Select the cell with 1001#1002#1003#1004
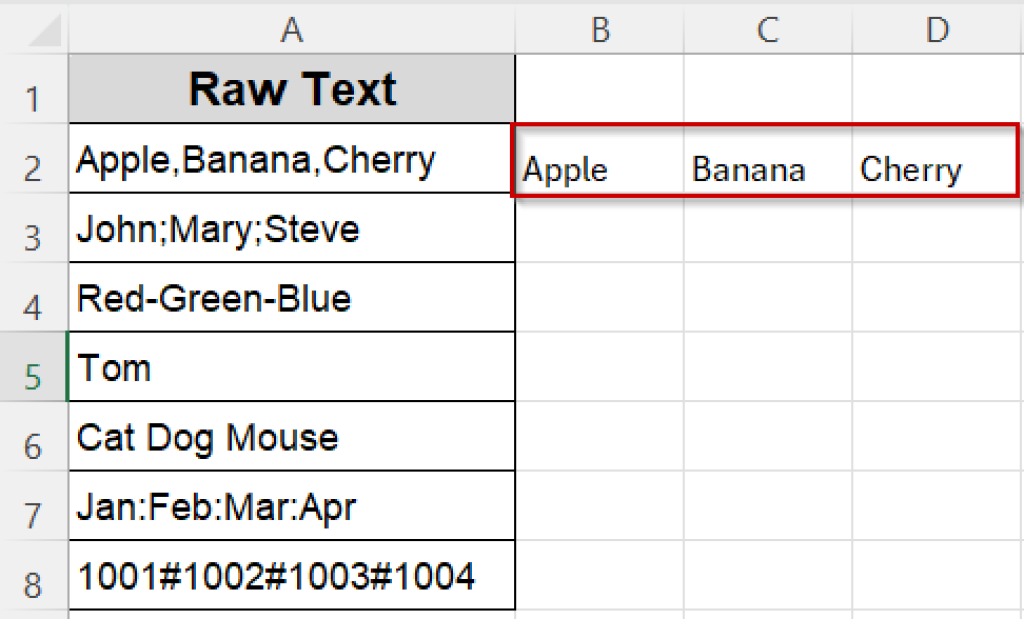This screenshot has height=619, width=1024. pos(290,576)
